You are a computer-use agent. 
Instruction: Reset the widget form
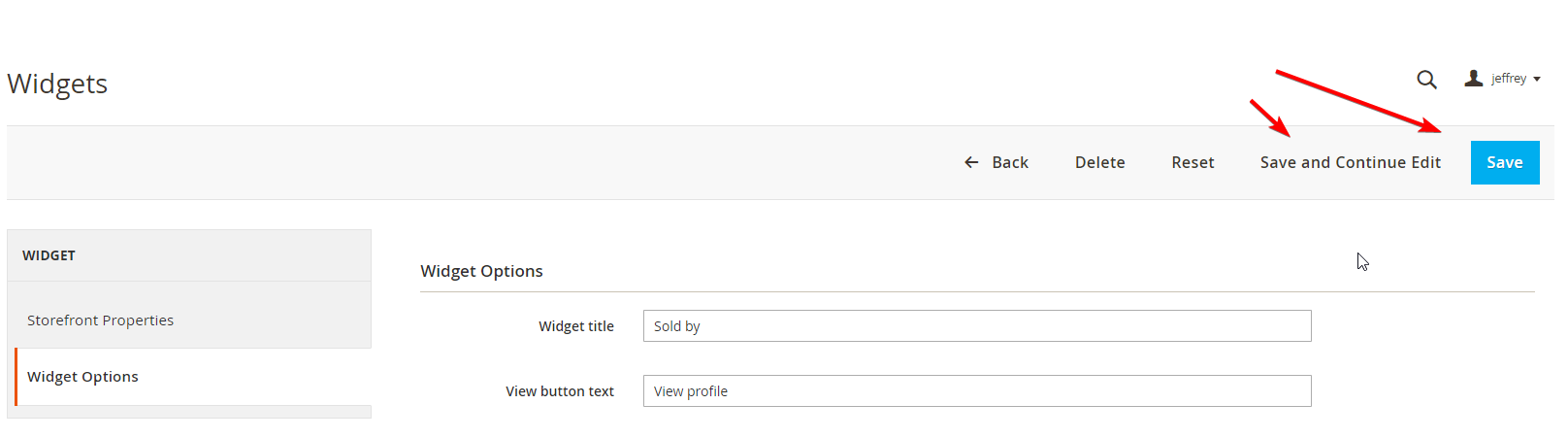pos(1192,162)
